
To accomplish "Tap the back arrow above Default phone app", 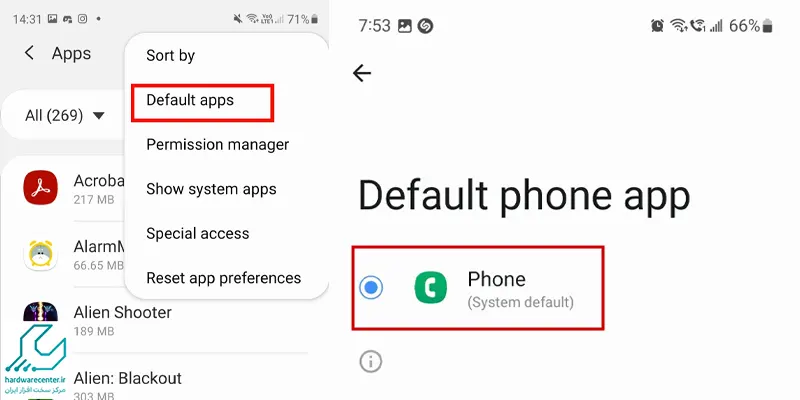I will (362, 73).
